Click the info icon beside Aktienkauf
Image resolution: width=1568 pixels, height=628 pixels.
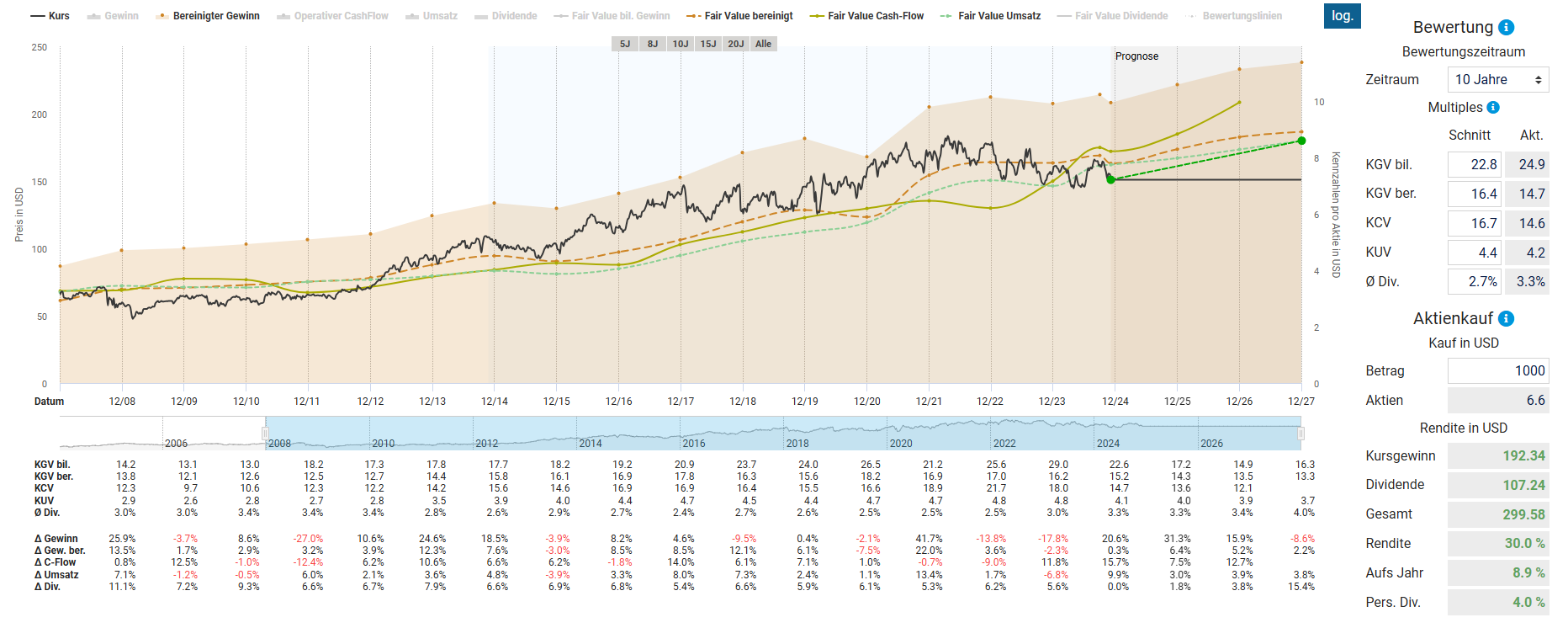tap(1507, 319)
